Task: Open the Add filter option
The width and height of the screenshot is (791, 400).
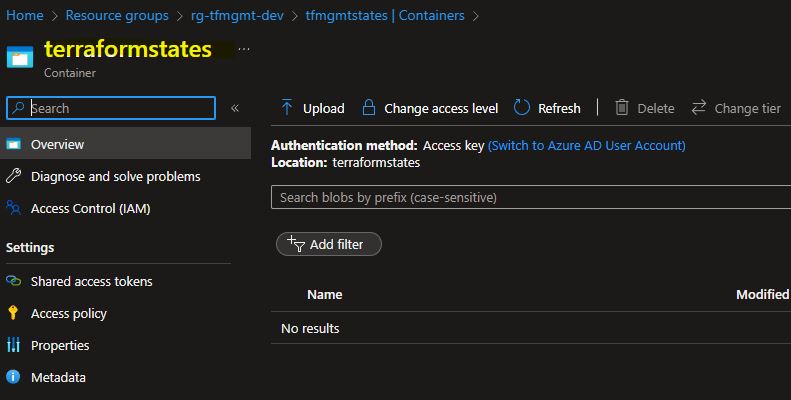Action: coord(329,244)
